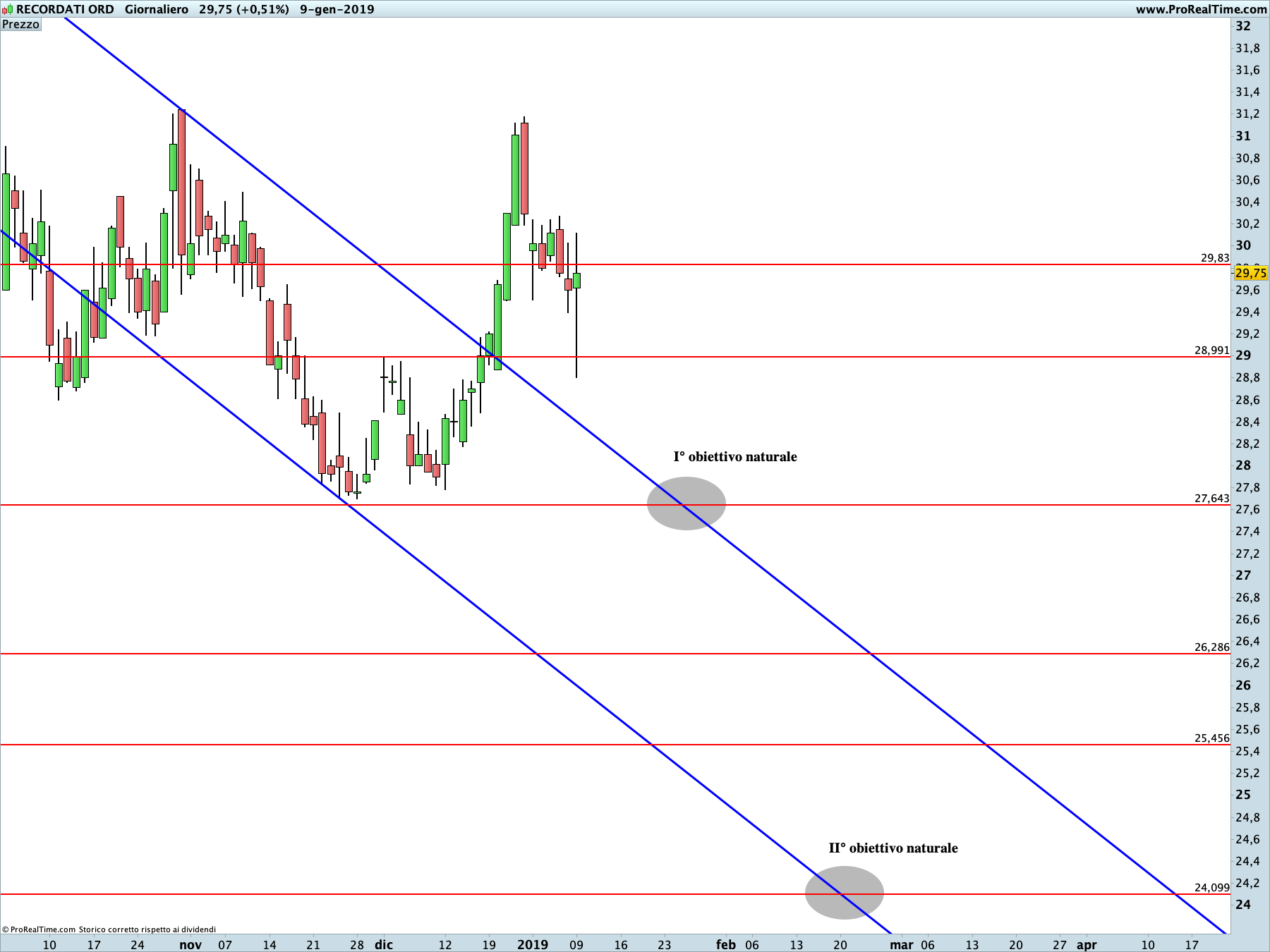Select the 26,286 horizontal level label
This screenshot has width=1270, height=952.
tap(1211, 647)
